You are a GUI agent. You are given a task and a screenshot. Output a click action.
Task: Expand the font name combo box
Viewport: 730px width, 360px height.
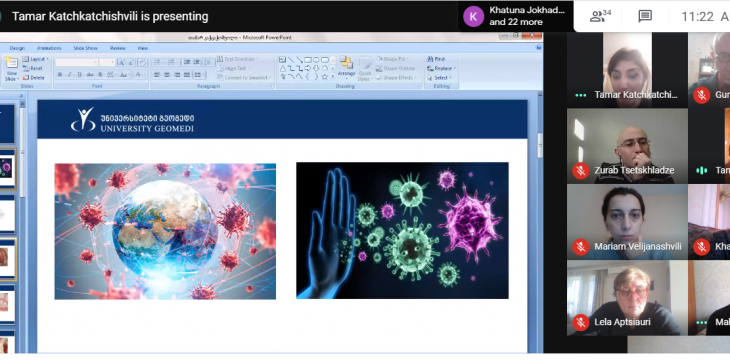[x=76, y=62]
